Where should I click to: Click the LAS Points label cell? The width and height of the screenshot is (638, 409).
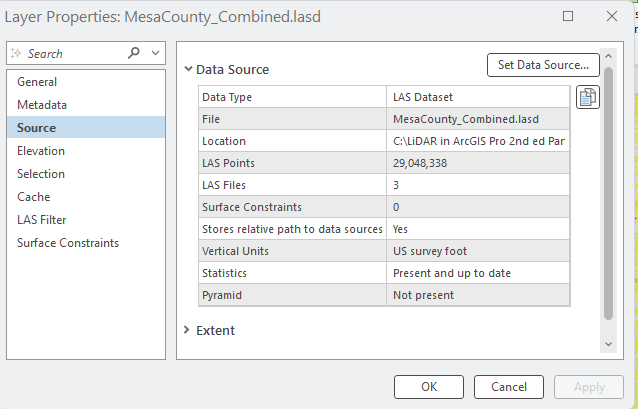[x=293, y=163]
